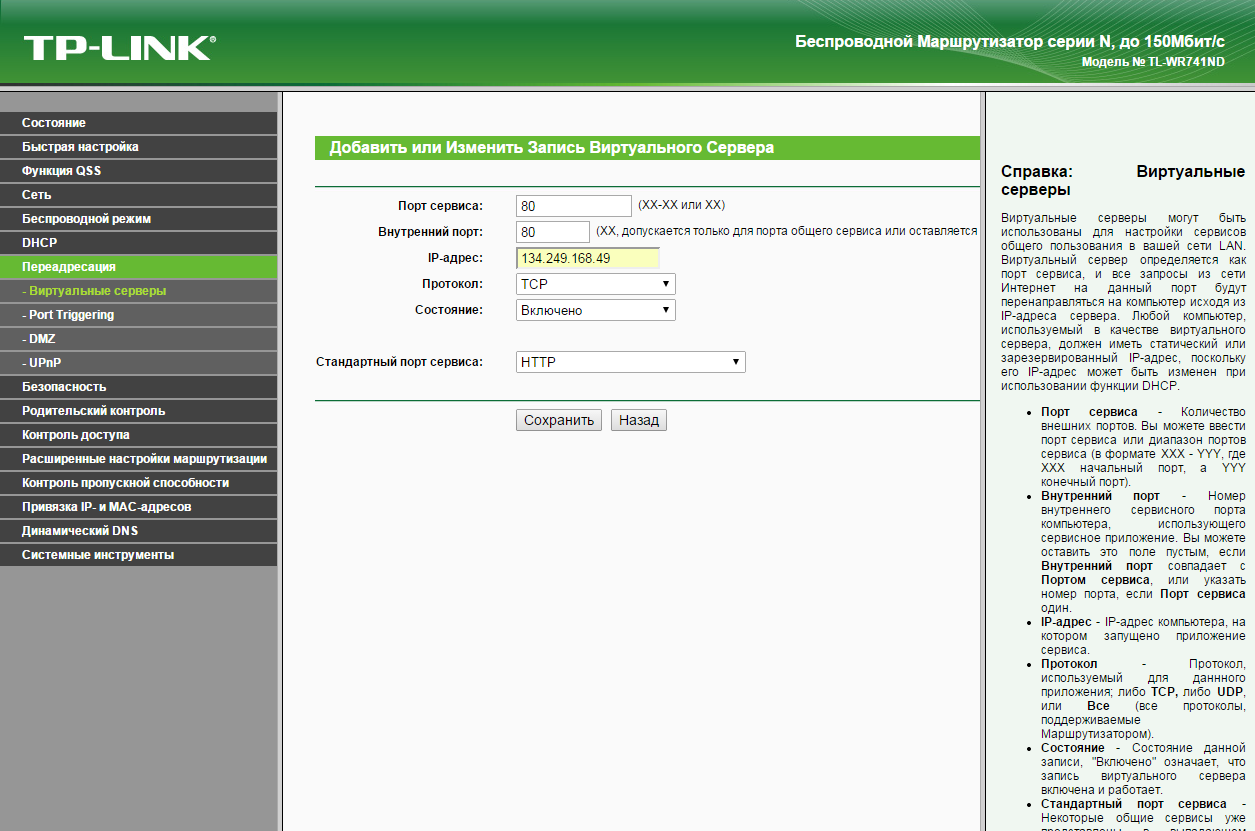Open Контроль пропускной способности

click(x=139, y=483)
